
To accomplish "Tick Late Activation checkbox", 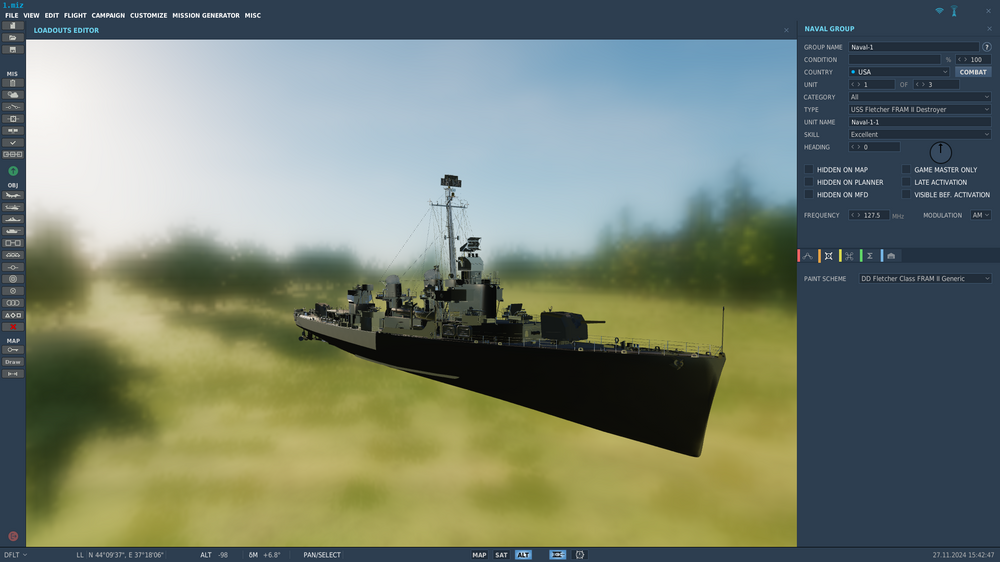I will [x=906, y=182].
